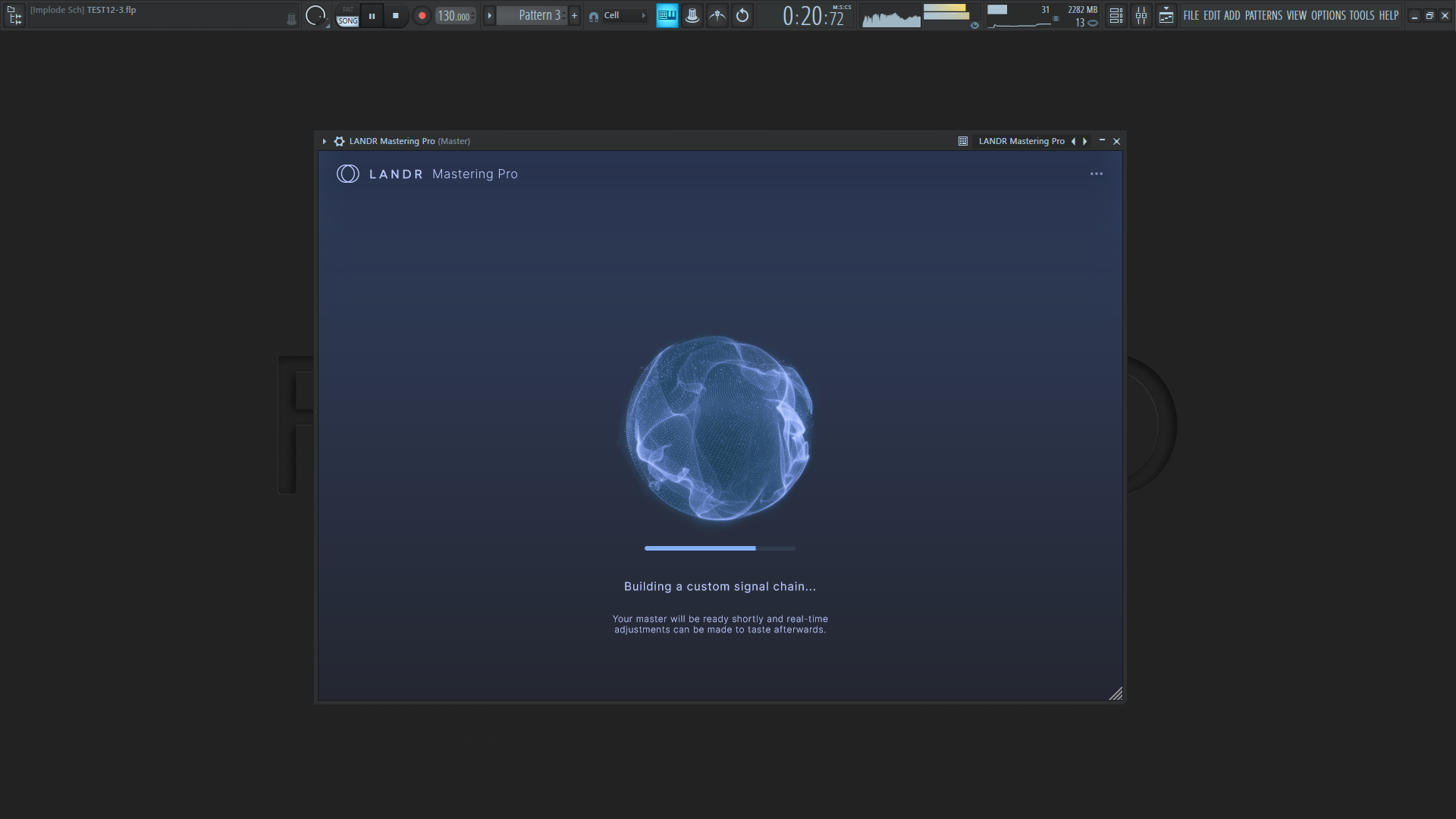
Task: Toggle typing keyboard to piano icon
Action: (x=667, y=15)
